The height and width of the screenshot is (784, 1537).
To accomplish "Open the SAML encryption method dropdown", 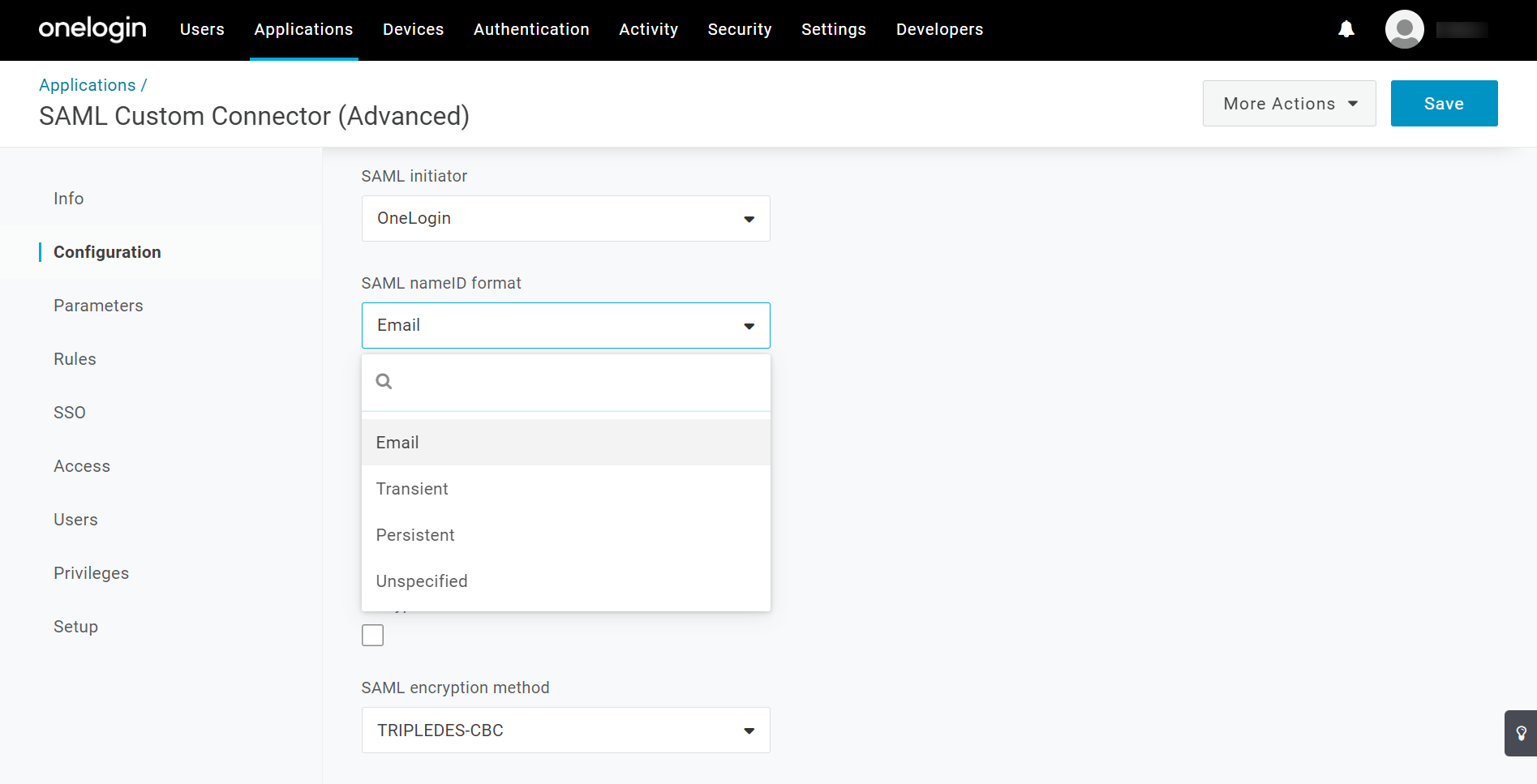I will coord(565,730).
